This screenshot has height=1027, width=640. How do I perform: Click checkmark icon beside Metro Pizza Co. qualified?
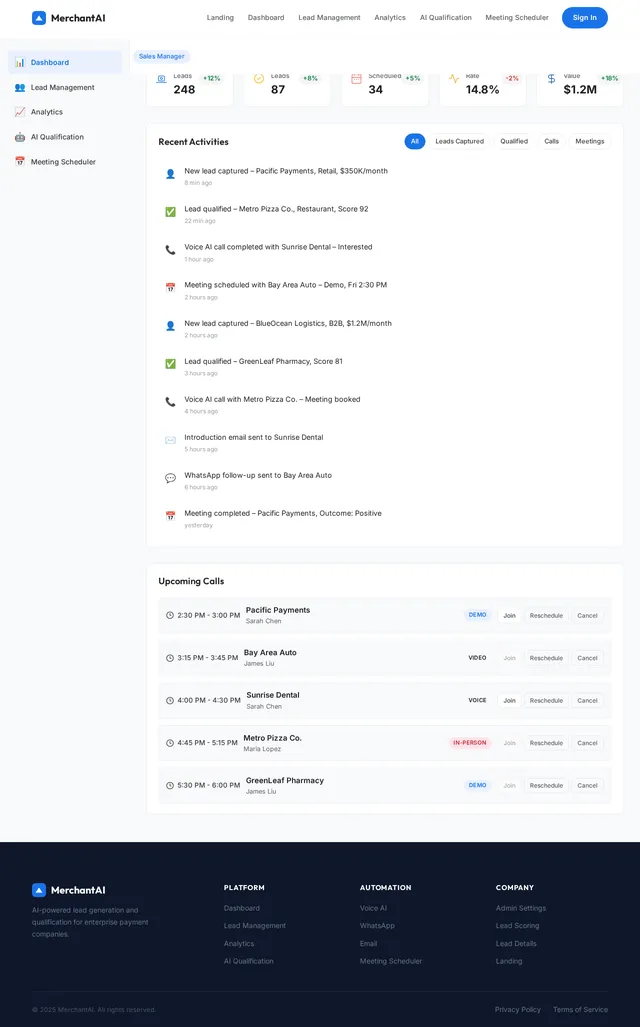tap(170, 212)
